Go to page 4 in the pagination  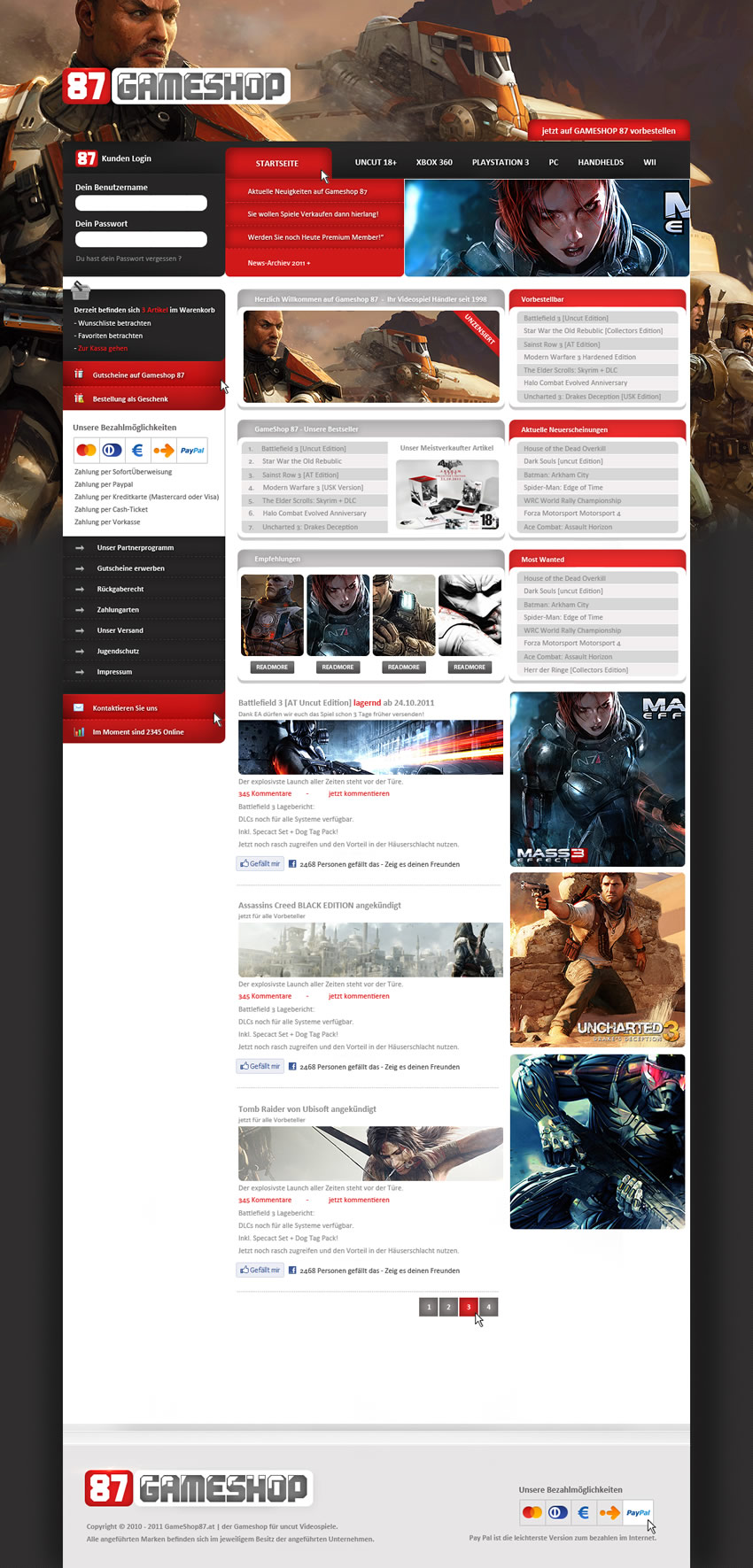pos(488,1307)
